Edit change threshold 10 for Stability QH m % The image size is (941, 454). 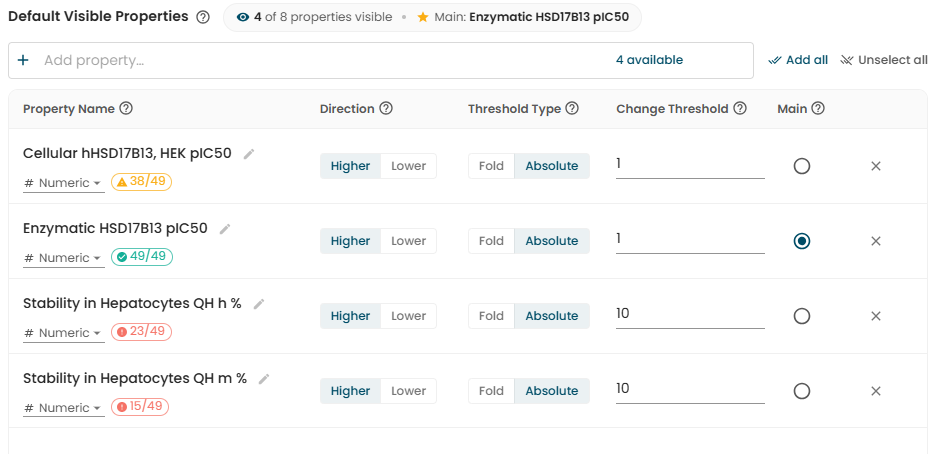[x=690, y=390]
